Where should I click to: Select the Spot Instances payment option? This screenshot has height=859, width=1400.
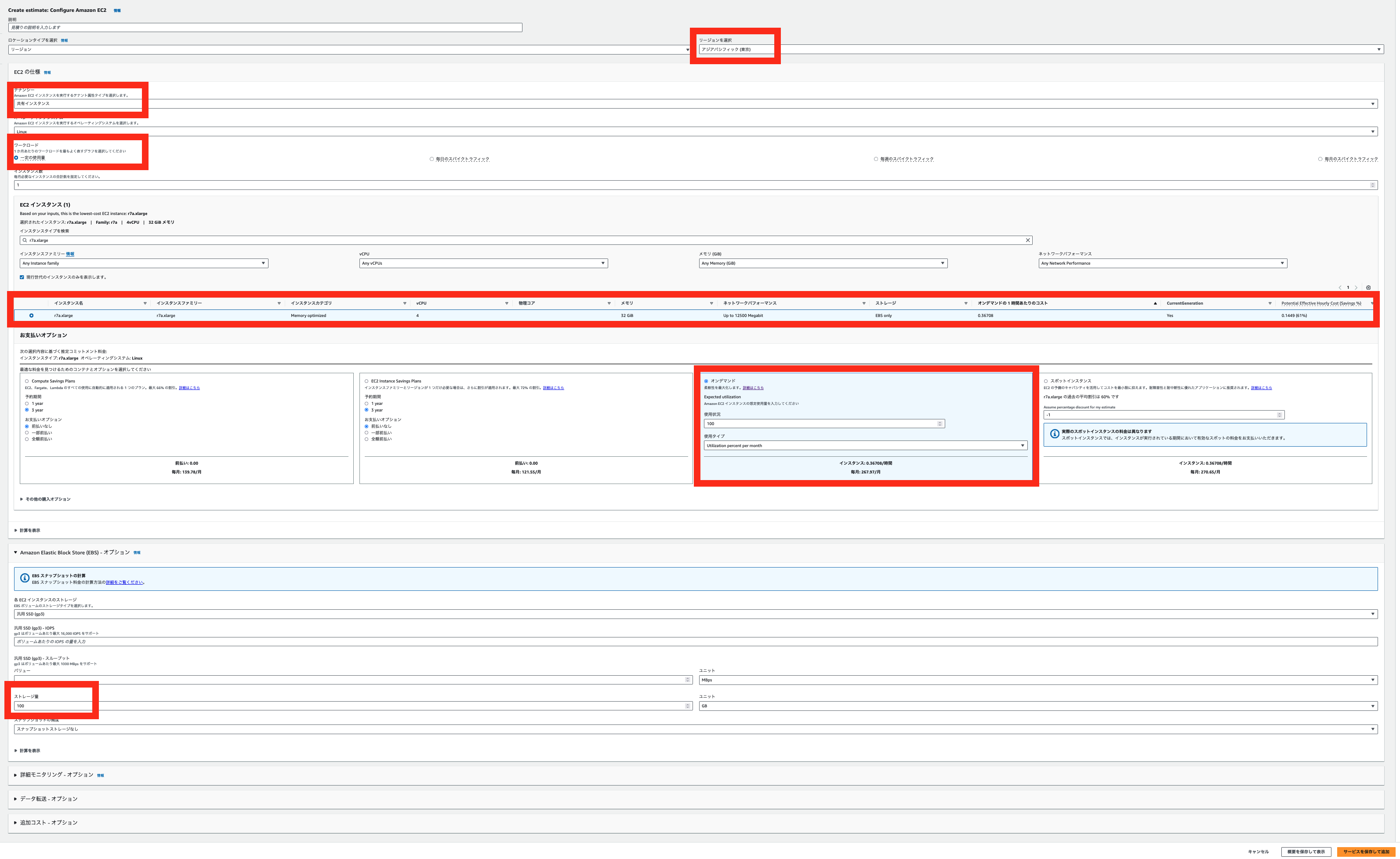[x=1046, y=382]
